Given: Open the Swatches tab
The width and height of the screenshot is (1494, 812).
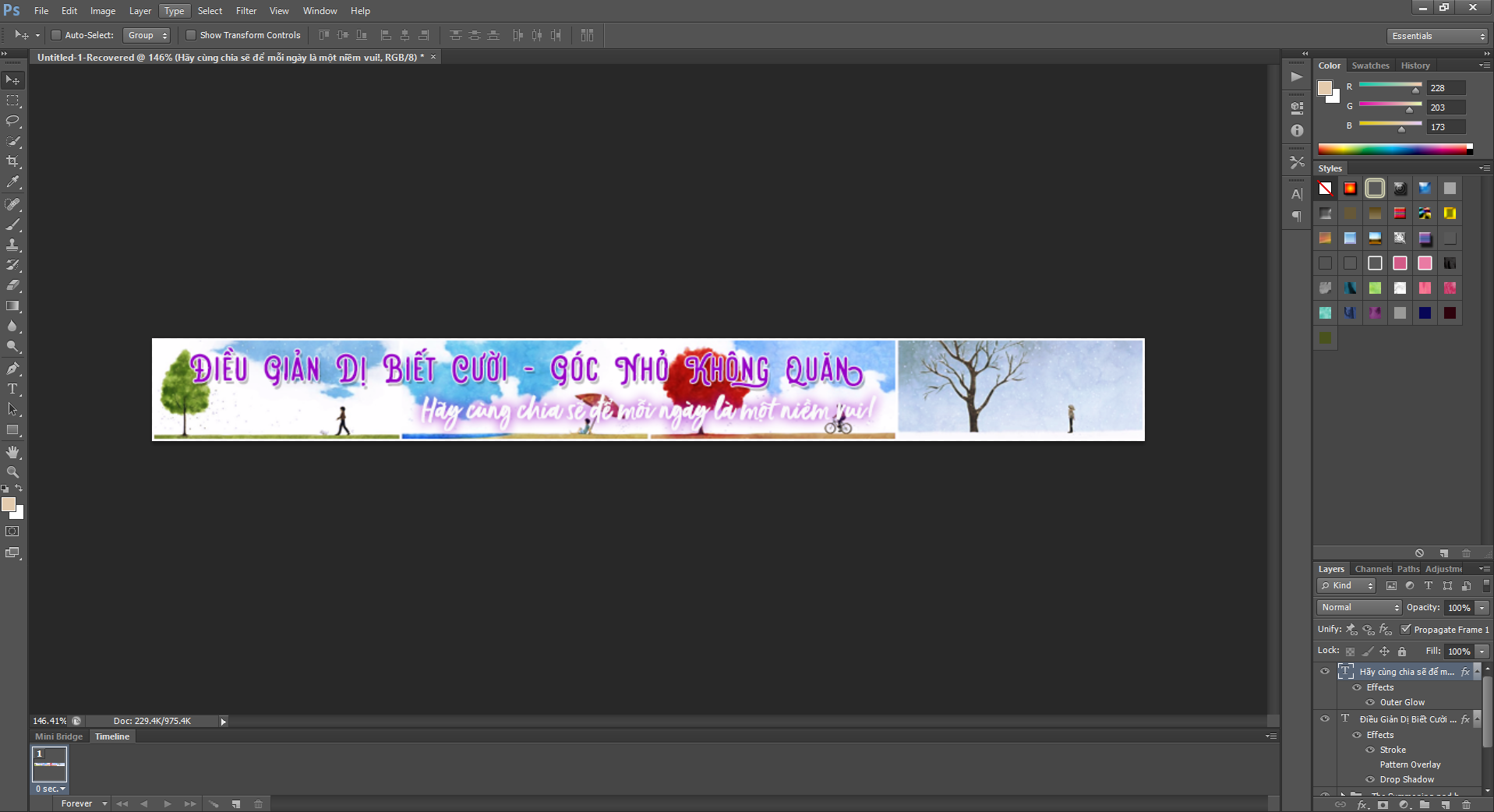Looking at the screenshot, I should click(x=1370, y=65).
